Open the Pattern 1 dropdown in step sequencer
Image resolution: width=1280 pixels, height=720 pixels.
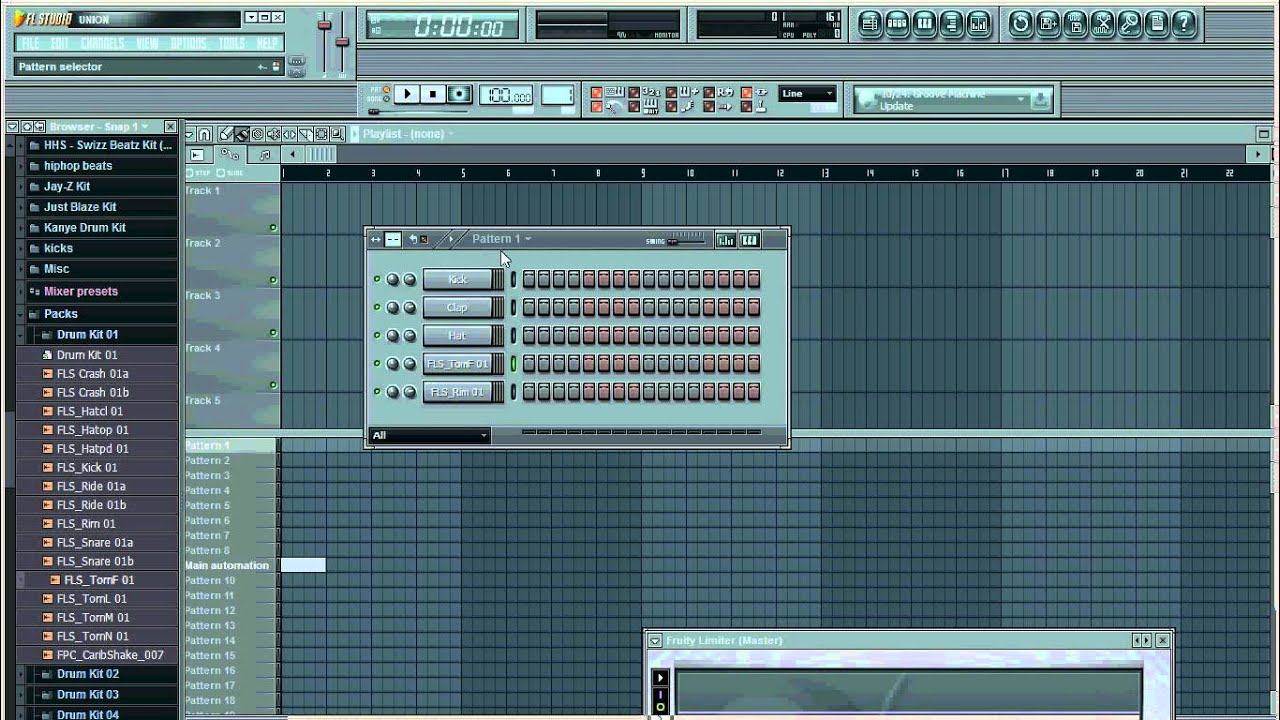(x=501, y=239)
